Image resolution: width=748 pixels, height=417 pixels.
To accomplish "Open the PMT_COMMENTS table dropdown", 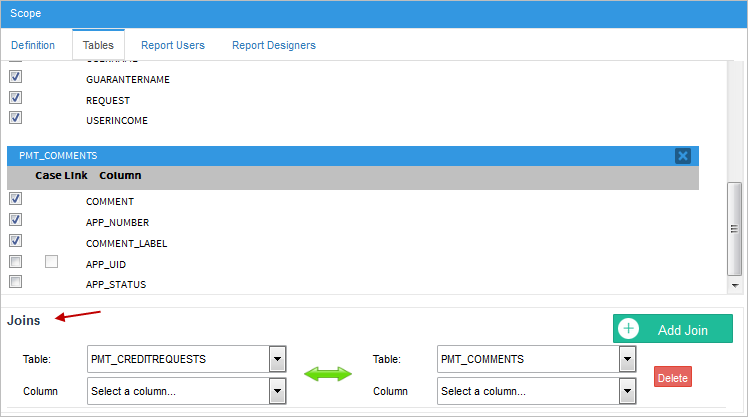I will [x=627, y=359].
